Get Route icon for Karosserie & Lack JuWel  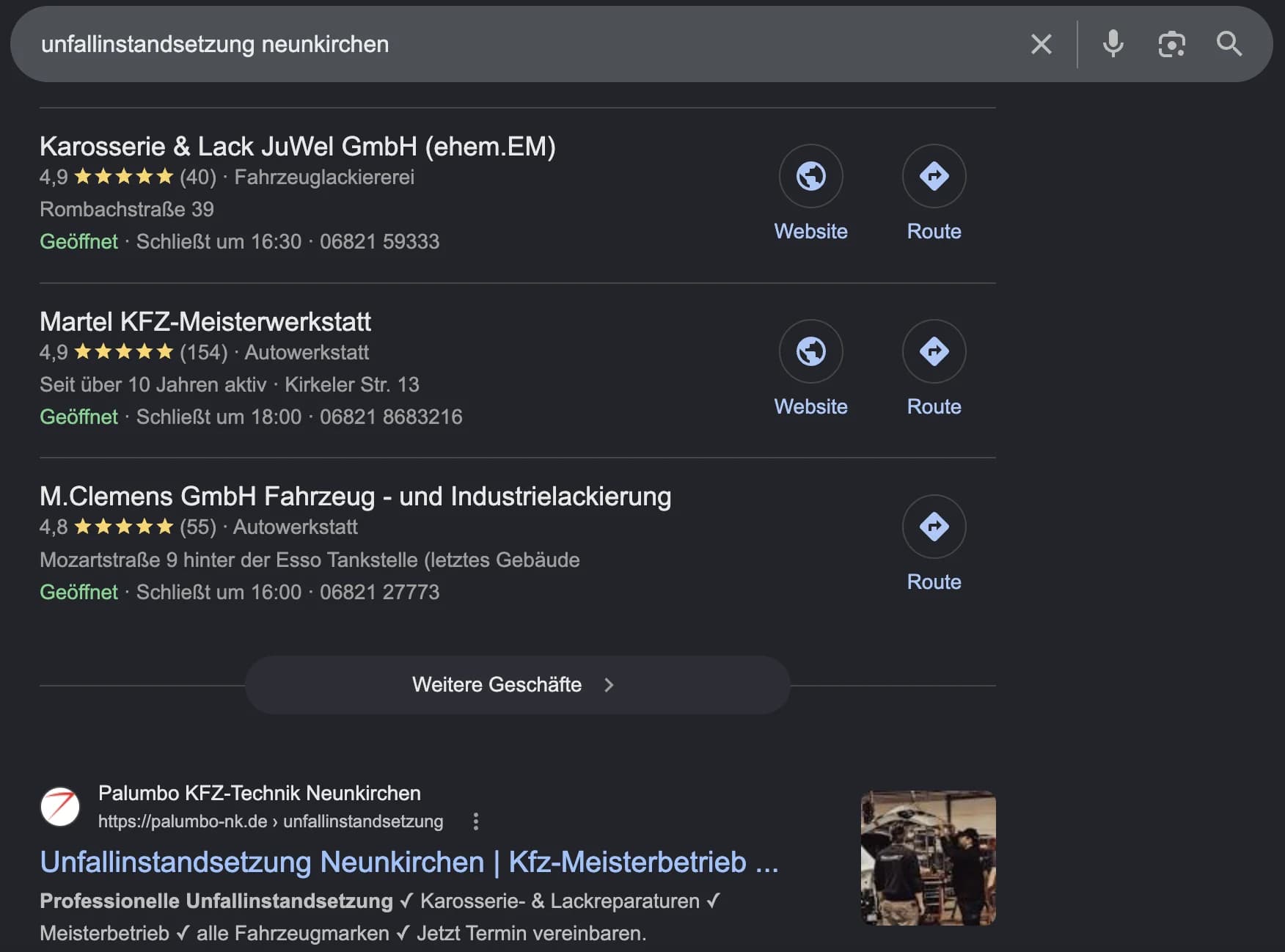click(x=934, y=176)
